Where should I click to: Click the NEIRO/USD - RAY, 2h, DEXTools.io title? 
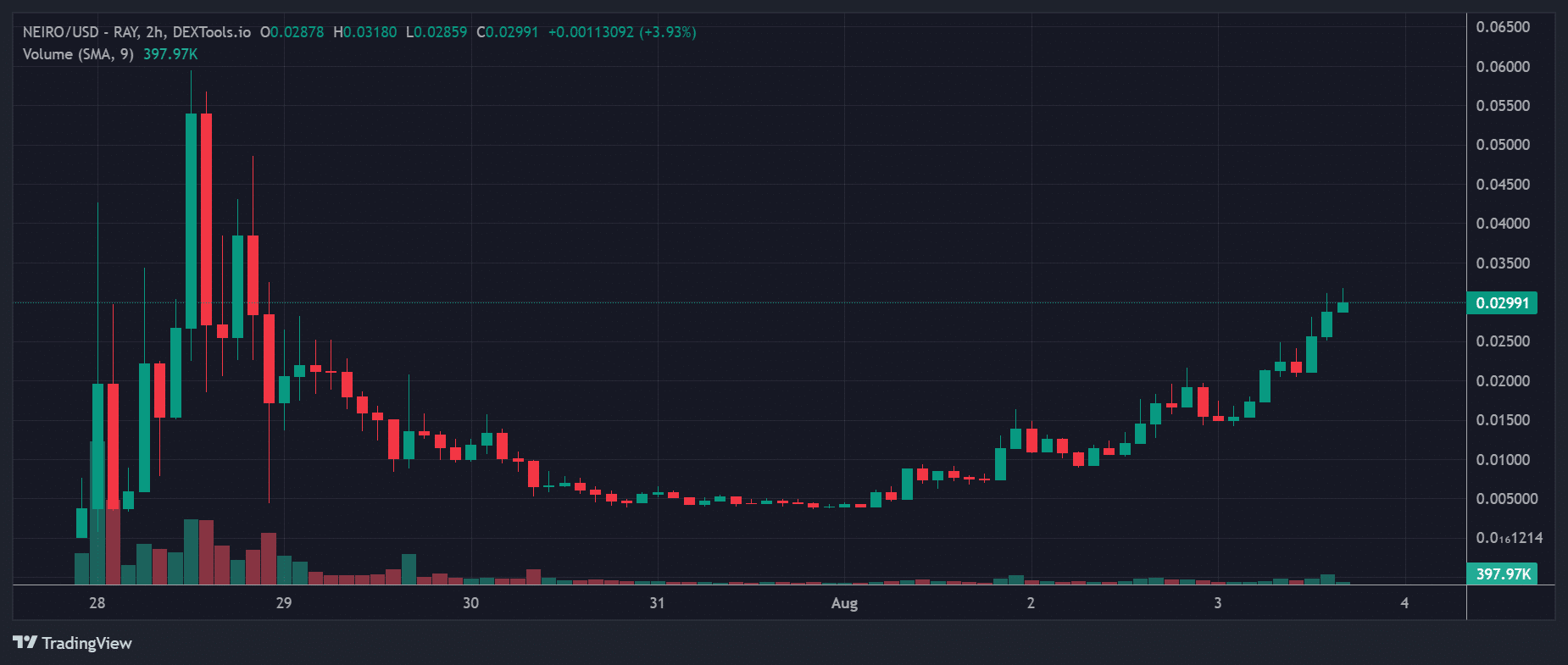point(136,32)
